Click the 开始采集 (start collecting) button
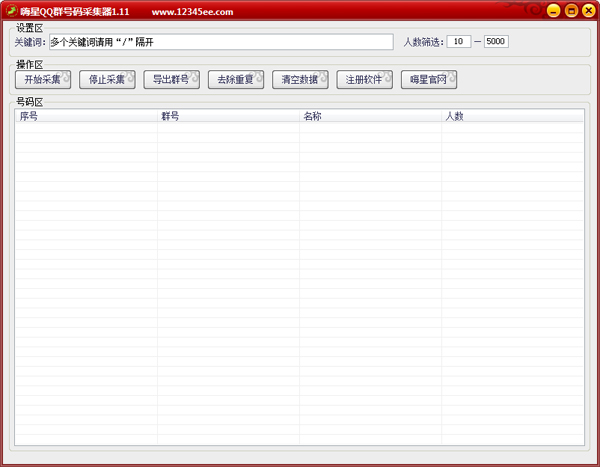Screen dimensions: 600x467 (42, 80)
